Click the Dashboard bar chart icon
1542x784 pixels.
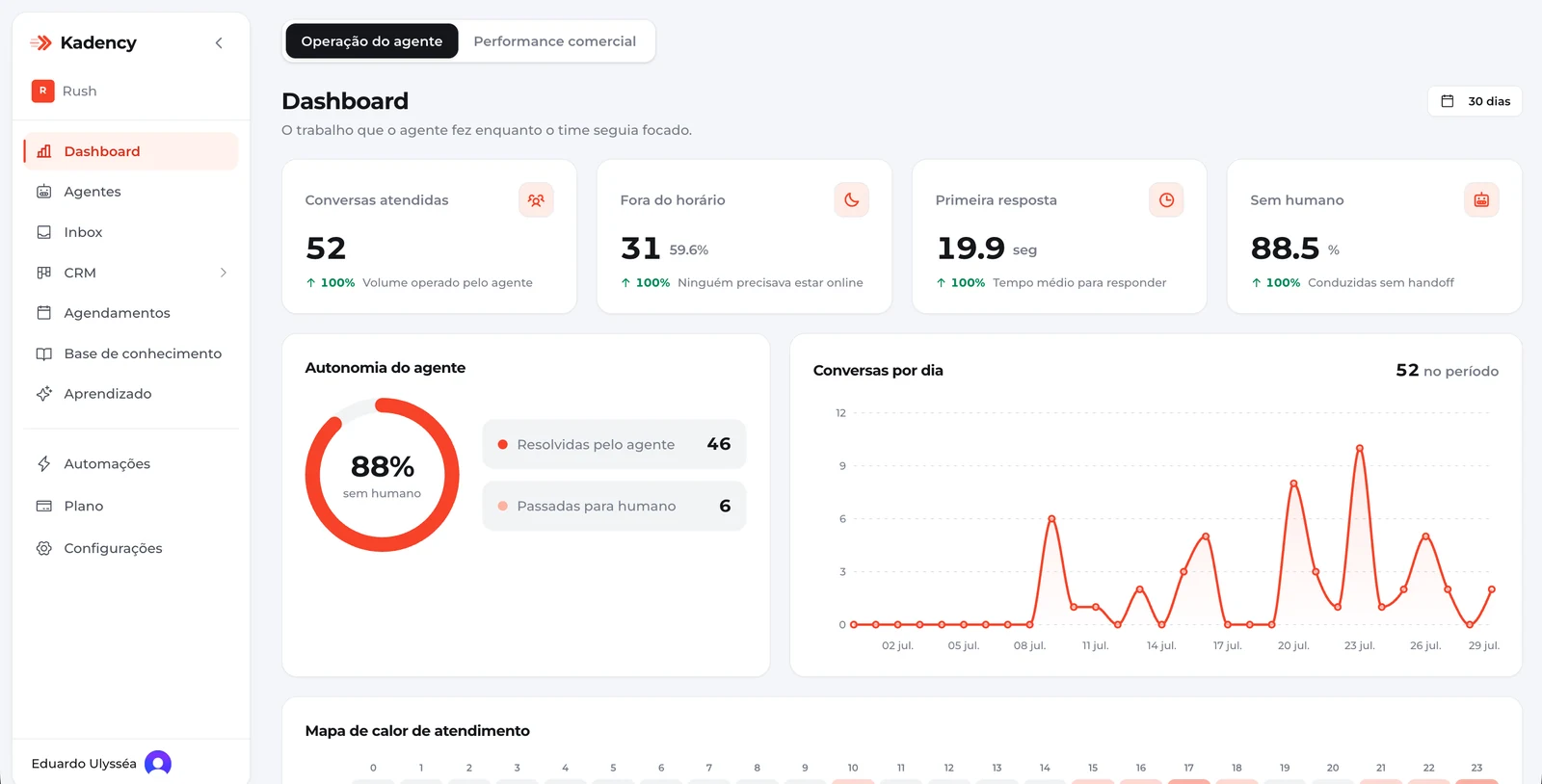pos(44,151)
